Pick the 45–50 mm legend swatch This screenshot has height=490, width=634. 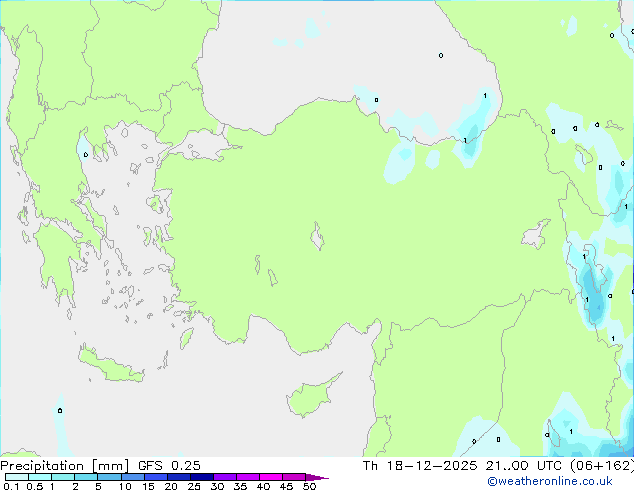pos(294,477)
